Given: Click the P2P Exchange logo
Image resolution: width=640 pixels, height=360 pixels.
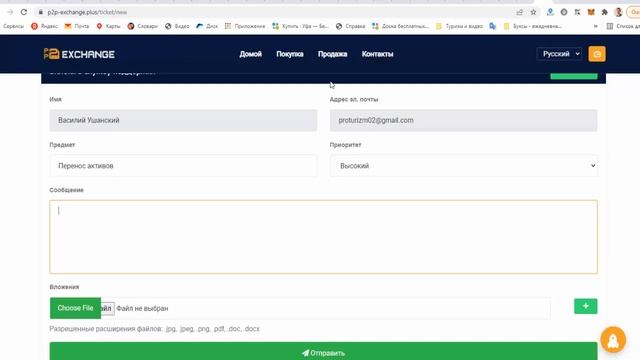Looking at the screenshot, I should (x=79, y=54).
